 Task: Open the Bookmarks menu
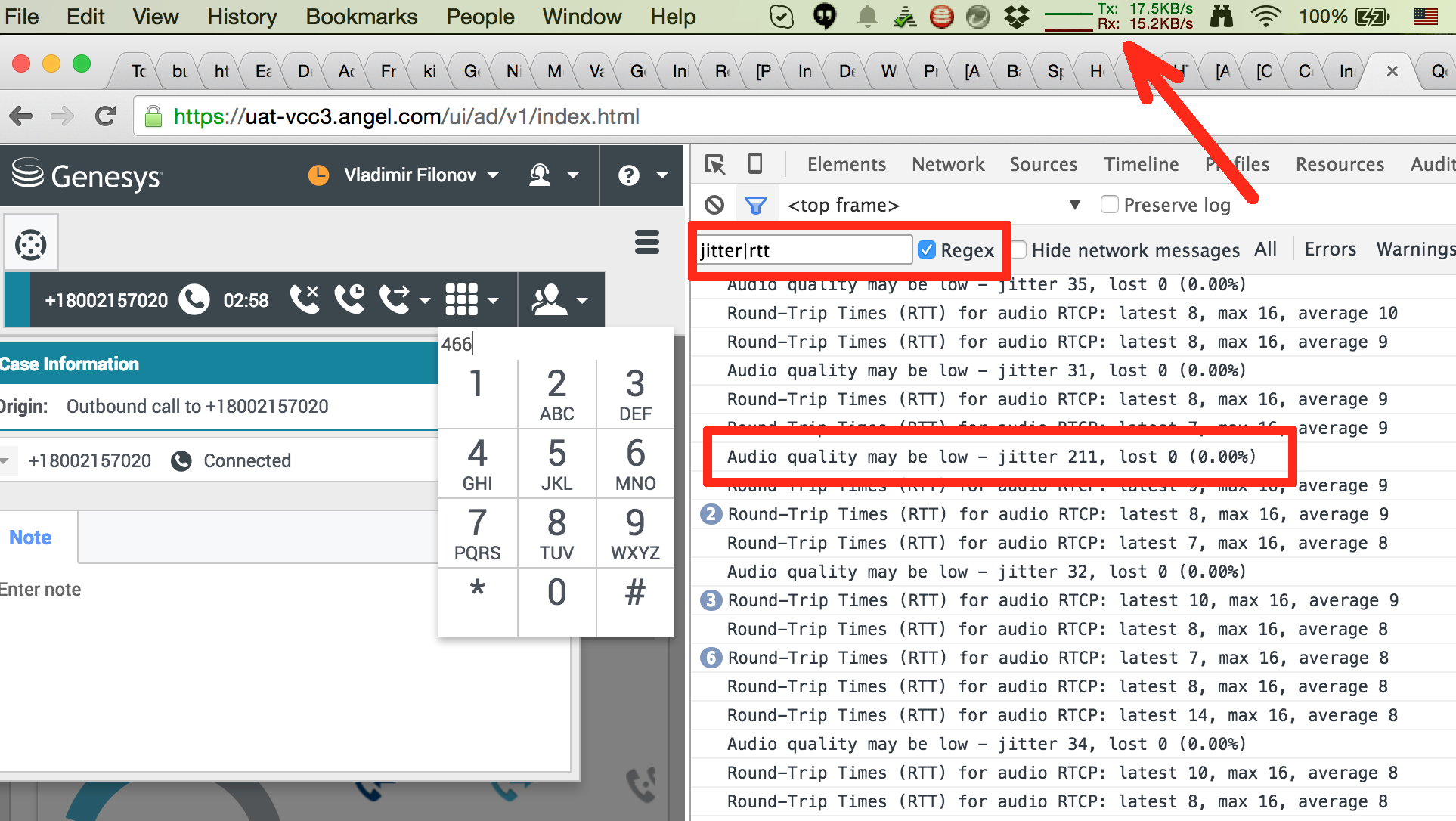coord(361,17)
